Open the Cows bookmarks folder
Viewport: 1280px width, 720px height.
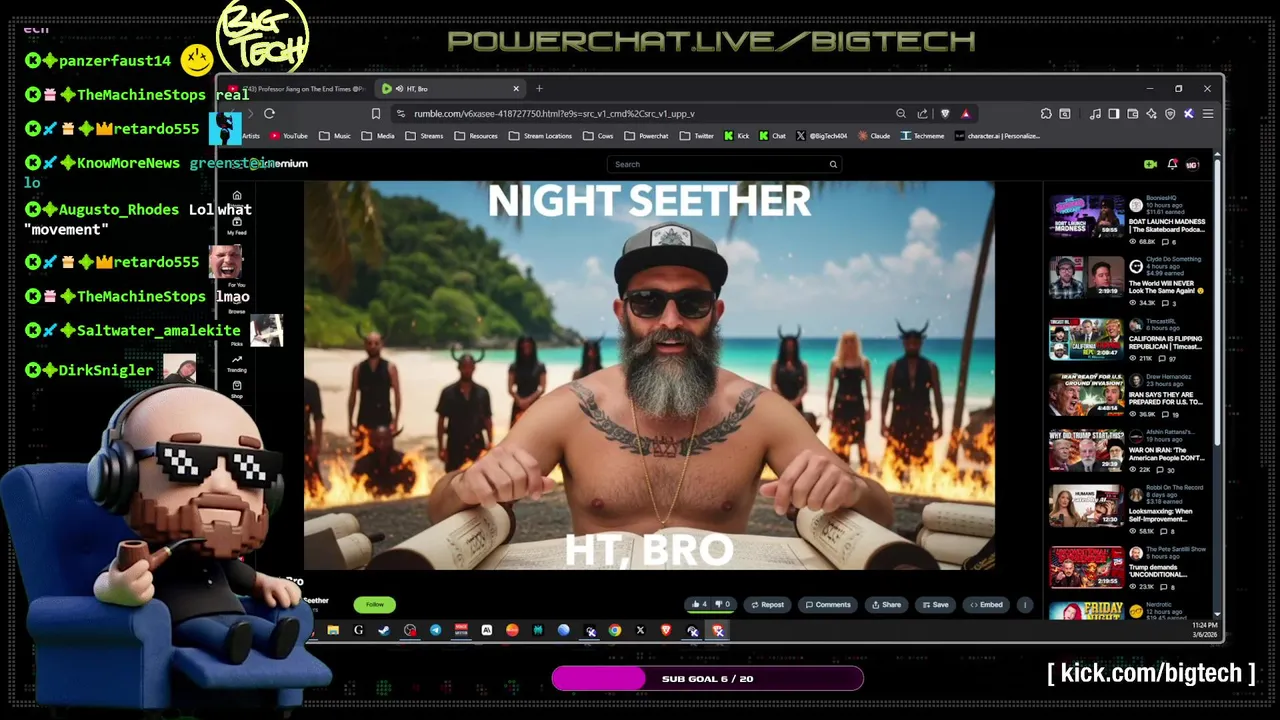point(598,136)
